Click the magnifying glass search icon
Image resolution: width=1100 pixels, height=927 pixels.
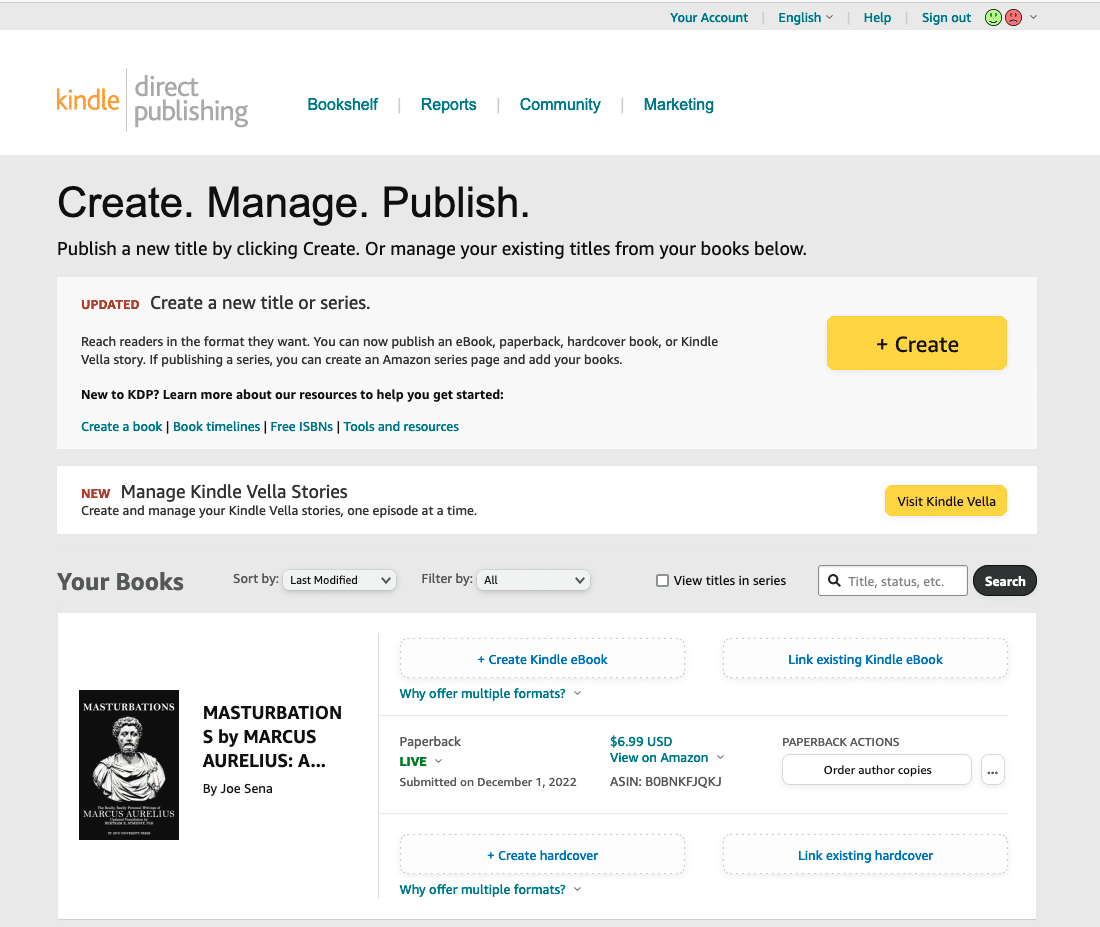(834, 580)
